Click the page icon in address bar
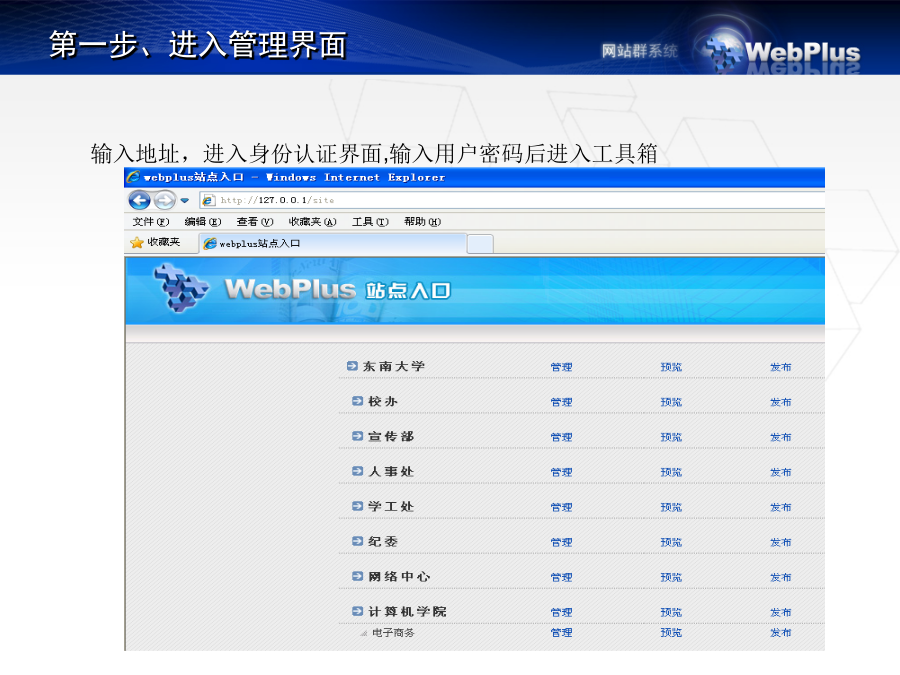Image resolution: width=900 pixels, height=675 pixels. point(208,200)
